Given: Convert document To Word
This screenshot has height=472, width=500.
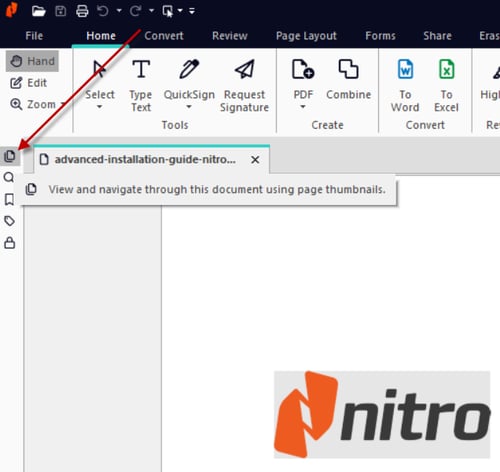Looking at the screenshot, I should point(405,86).
